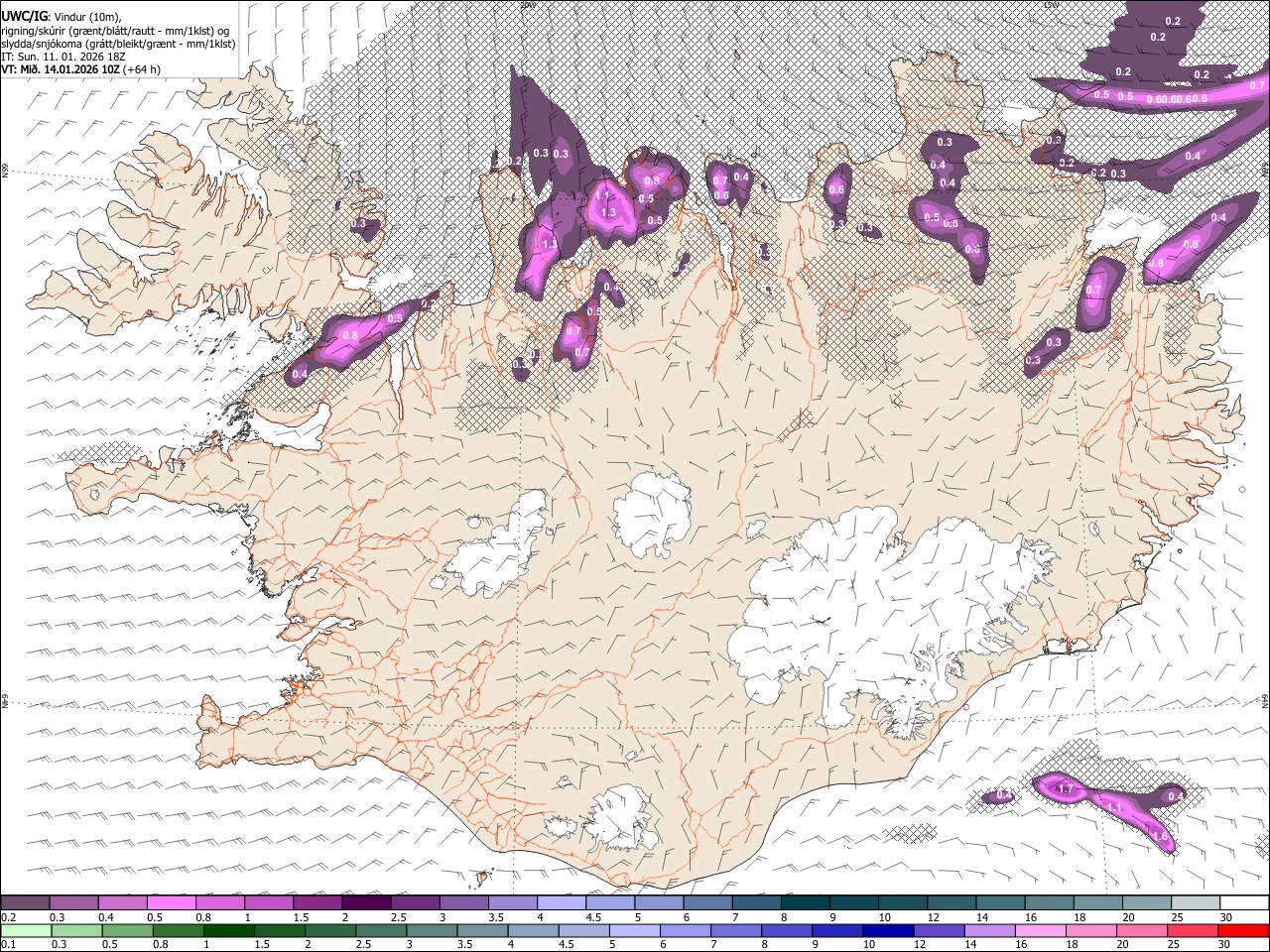Click the 'UWC/IG: Vindur (10m)' title text

pos(62,16)
